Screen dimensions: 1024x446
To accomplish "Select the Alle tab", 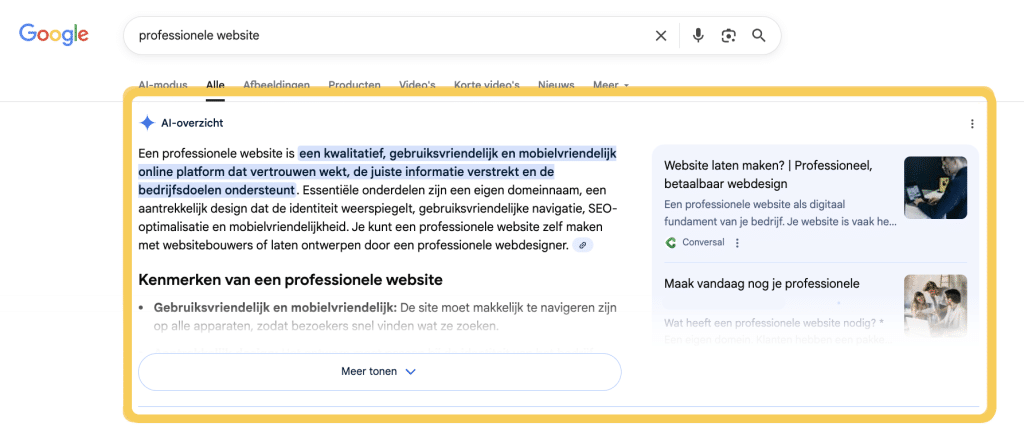I will point(215,85).
